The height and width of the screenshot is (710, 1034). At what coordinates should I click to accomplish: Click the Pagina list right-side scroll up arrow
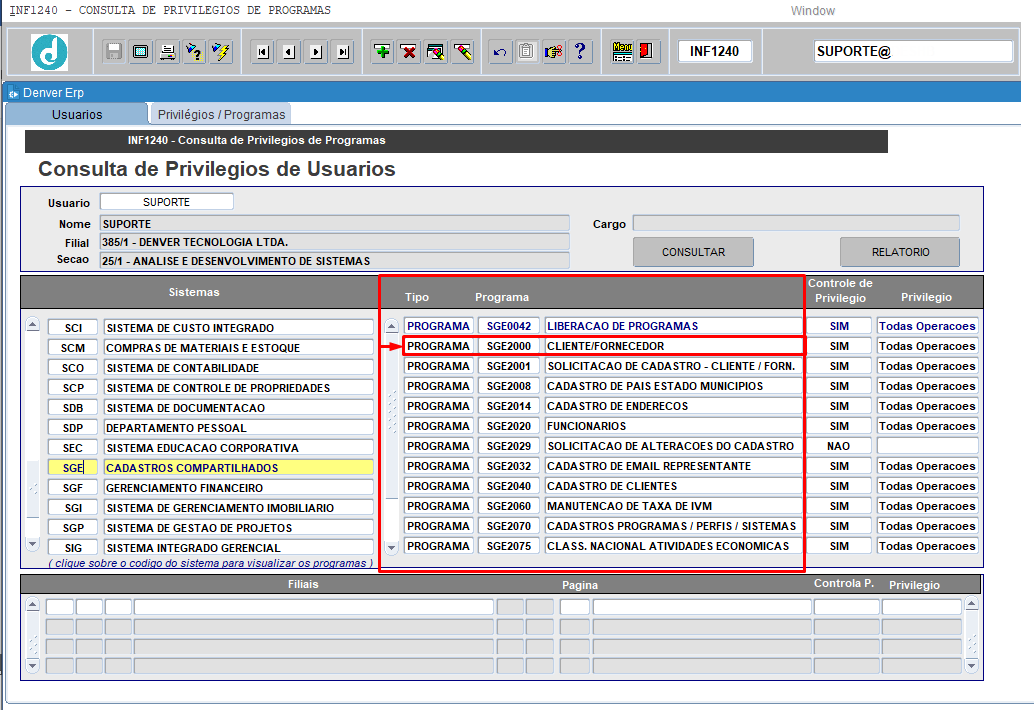point(971,603)
